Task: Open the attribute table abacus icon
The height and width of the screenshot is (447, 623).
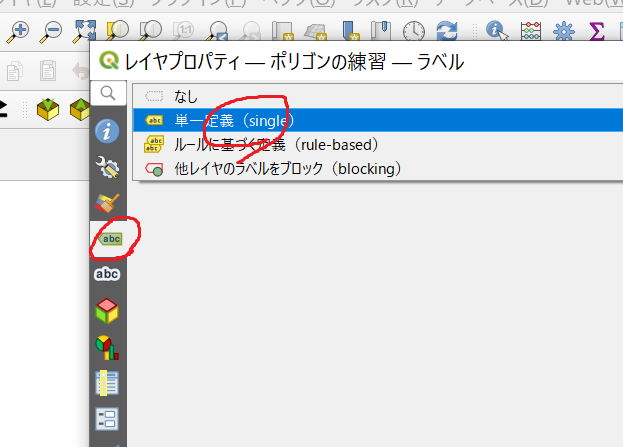Action: 531,31
